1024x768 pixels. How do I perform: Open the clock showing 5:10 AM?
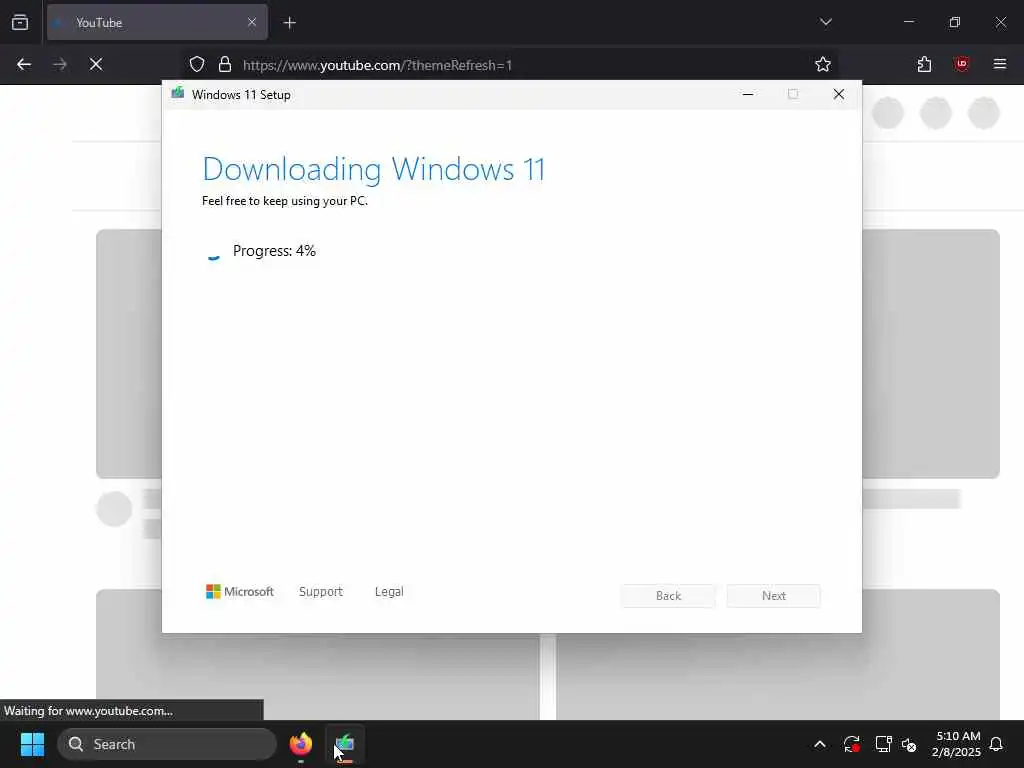(956, 744)
